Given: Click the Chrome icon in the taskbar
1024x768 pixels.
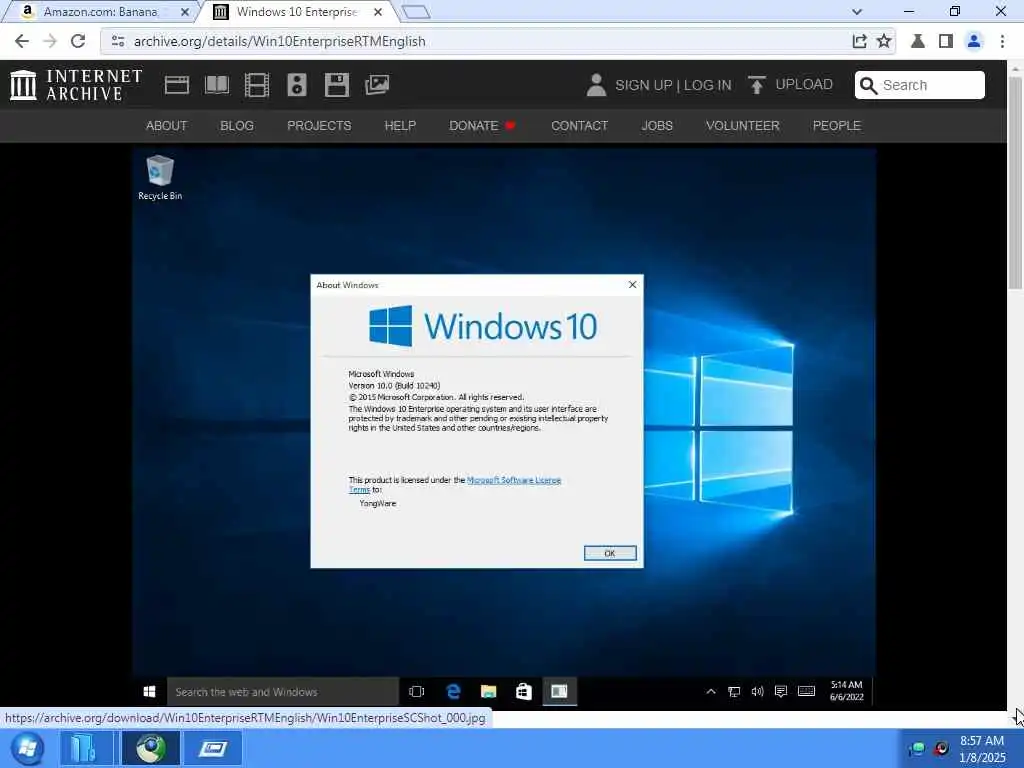Looking at the screenshot, I should click(151, 748).
